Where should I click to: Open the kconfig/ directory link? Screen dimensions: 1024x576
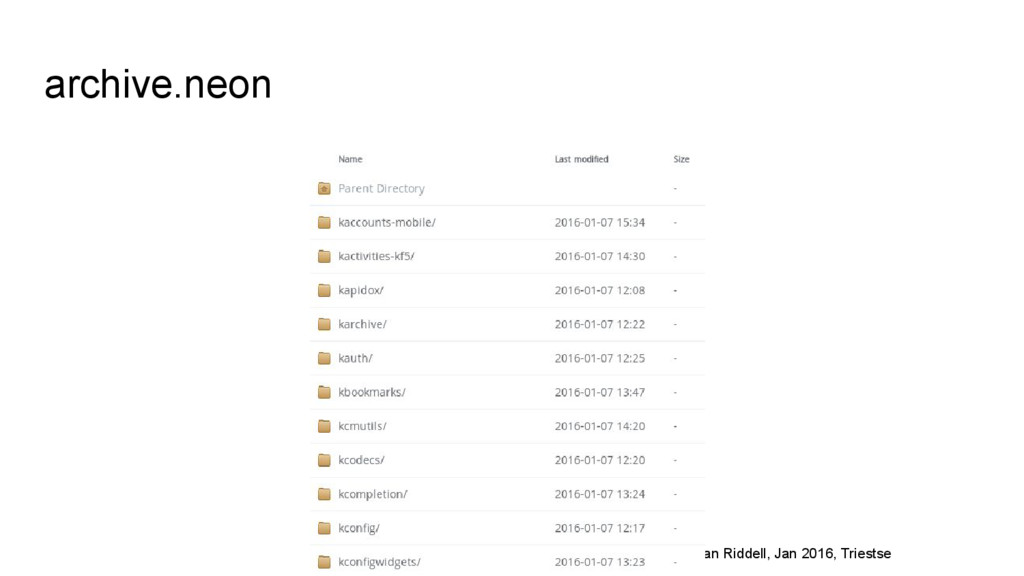(x=359, y=528)
